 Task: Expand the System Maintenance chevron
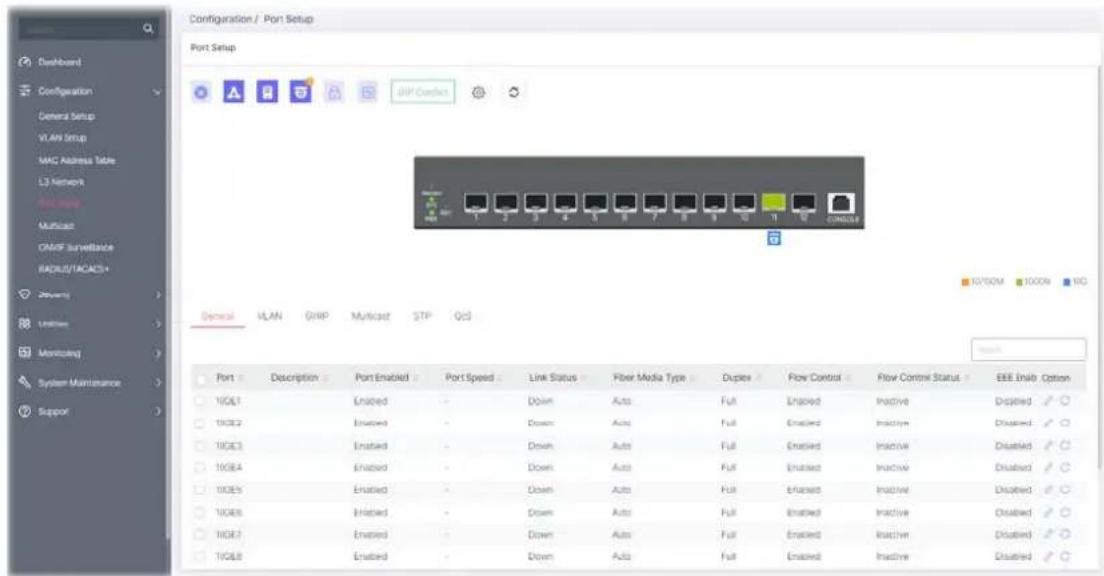[158, 382]
